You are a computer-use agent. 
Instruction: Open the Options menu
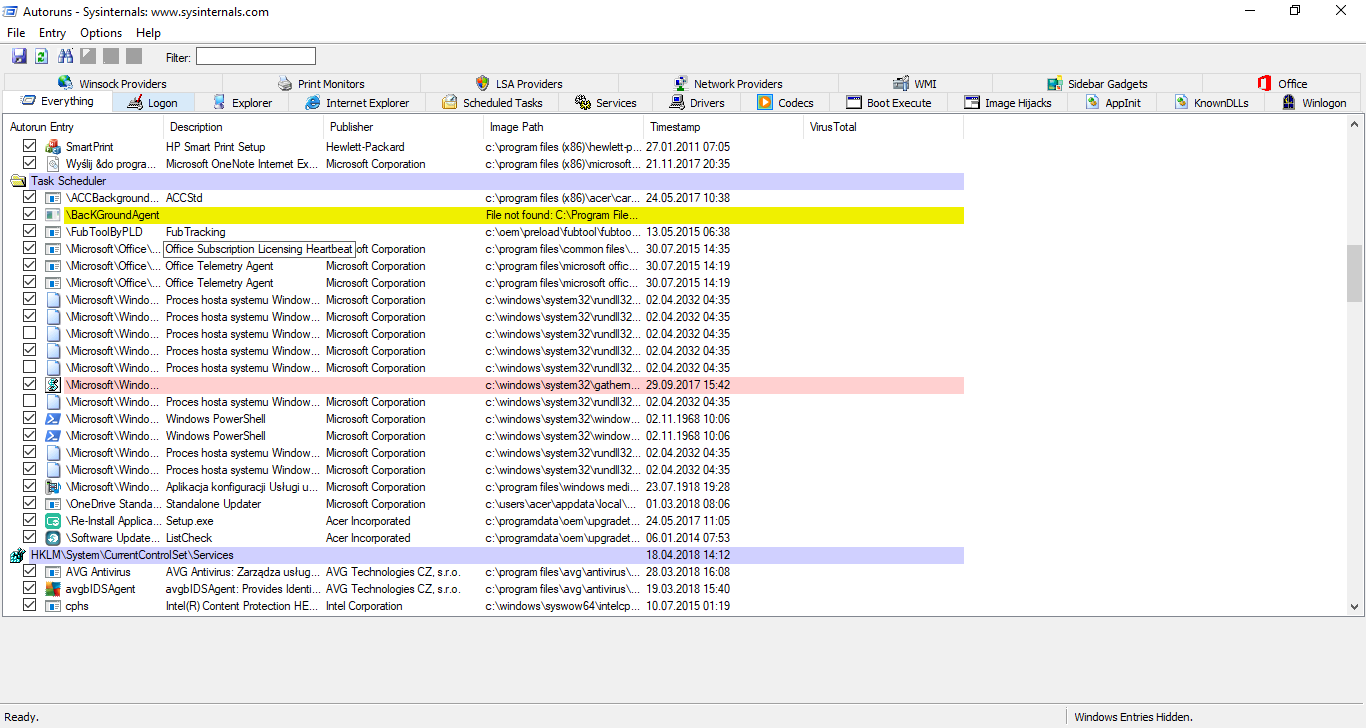pos(101,33)
